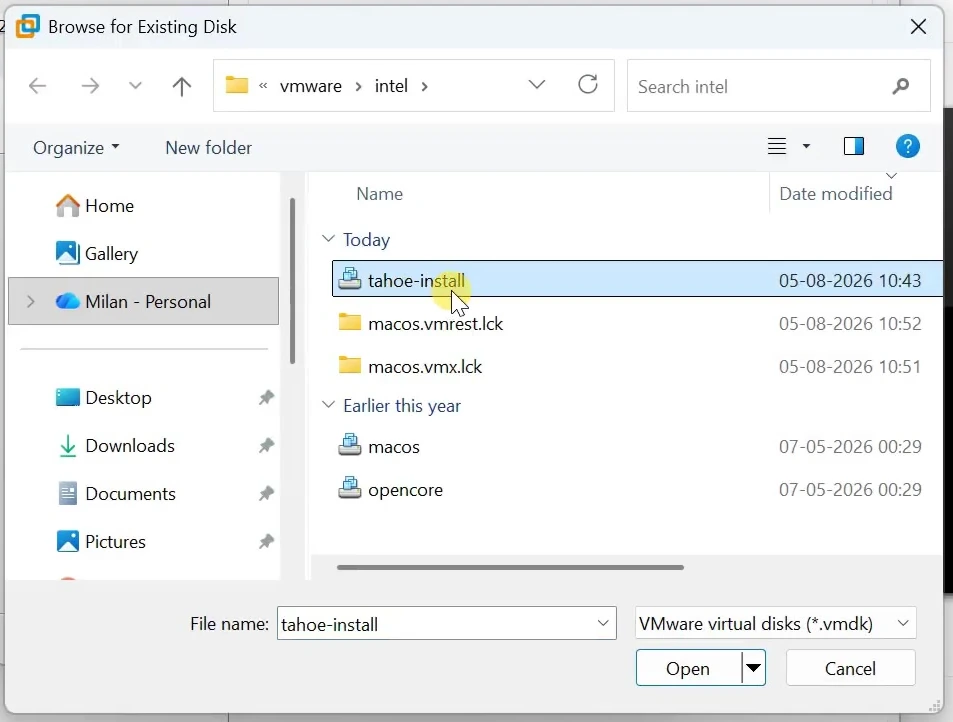Click the vmware breadcrumb segment
The height and width of the screenshot is (722, 953).
[x=311, y=86]
